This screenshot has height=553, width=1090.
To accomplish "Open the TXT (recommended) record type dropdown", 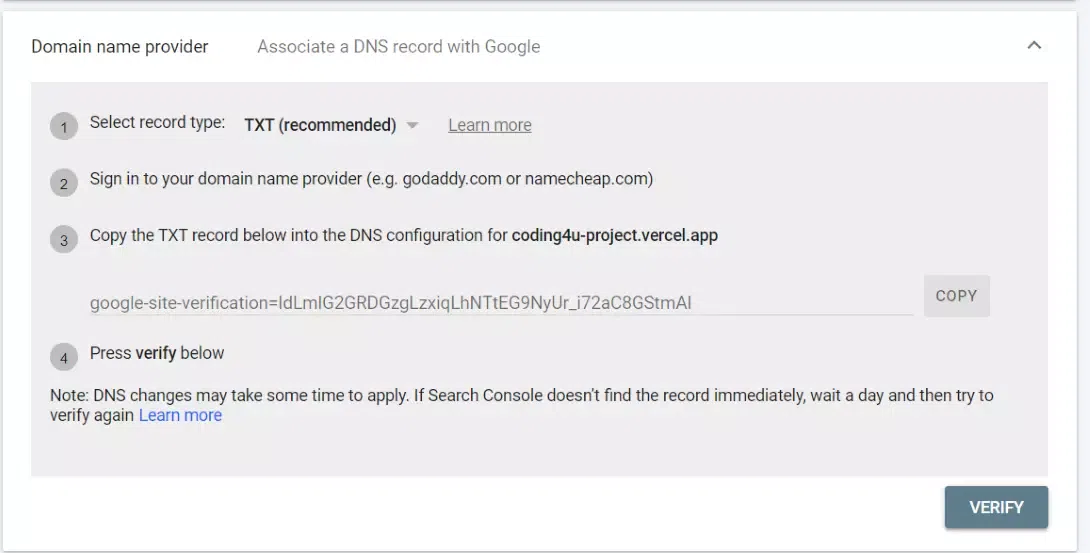I will tap(320, 125).
